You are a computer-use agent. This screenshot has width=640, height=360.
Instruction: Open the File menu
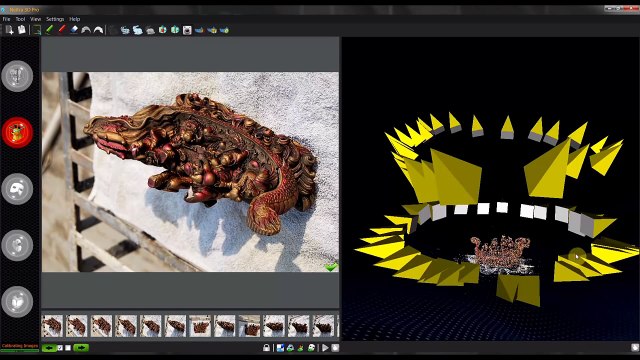(7, 19)
